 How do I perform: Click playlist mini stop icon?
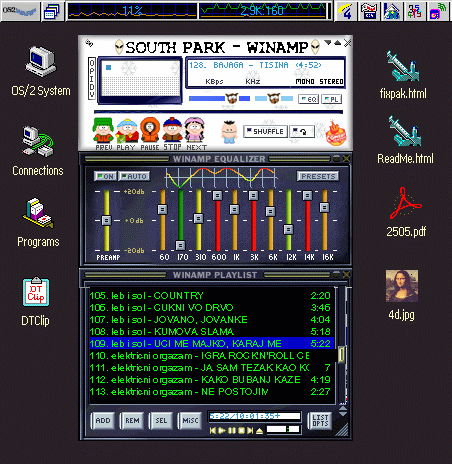(x=242, y=431)
